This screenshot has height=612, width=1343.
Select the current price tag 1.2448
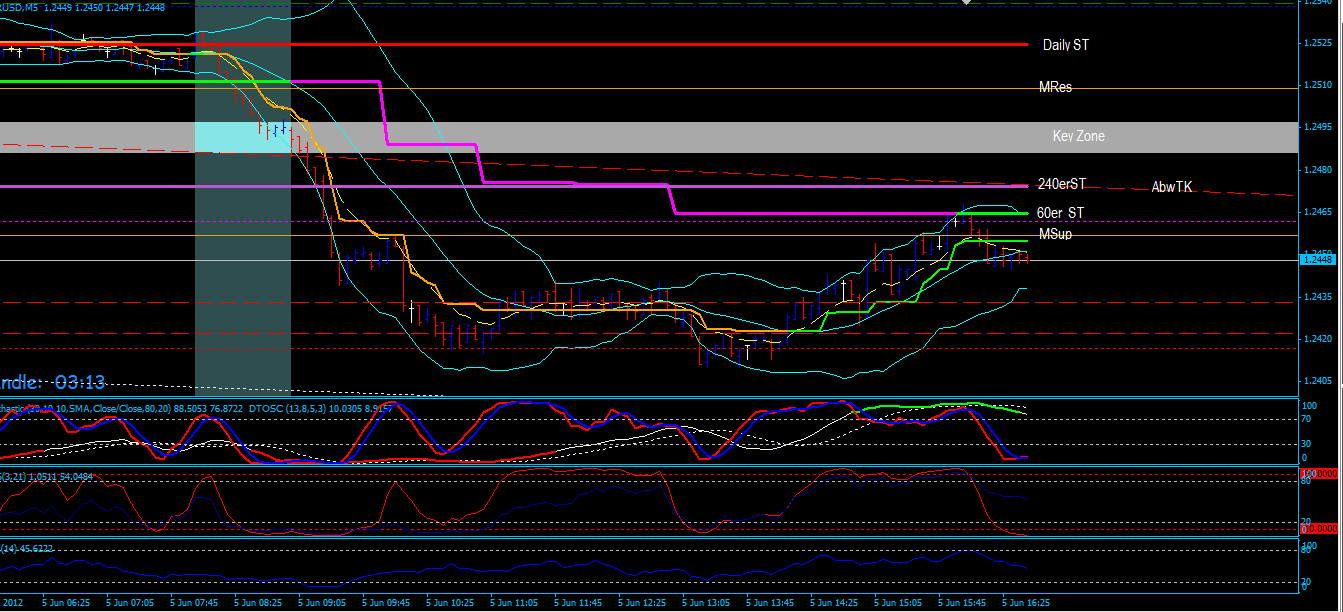pos(1317,258)
